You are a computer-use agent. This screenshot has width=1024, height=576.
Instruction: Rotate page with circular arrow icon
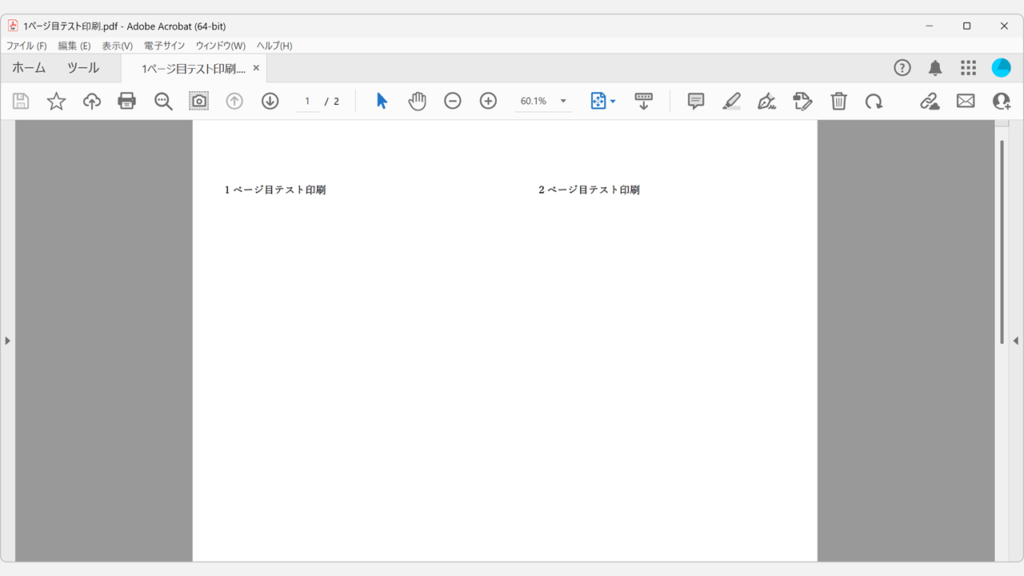[x=874, y=101]
